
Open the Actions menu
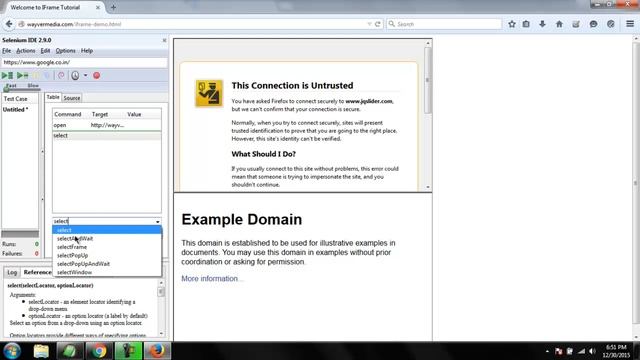coord(26,51)
